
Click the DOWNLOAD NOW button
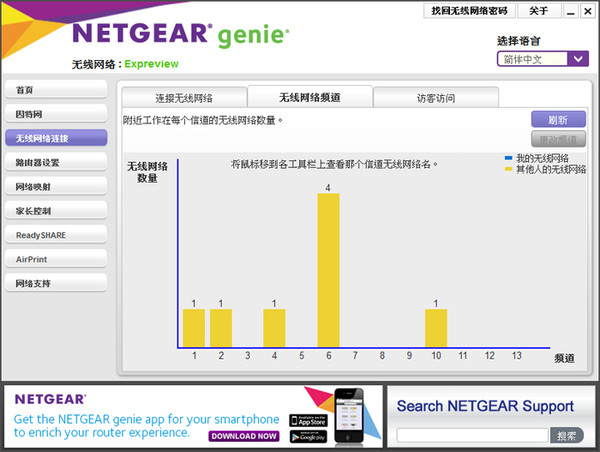click(x=244, y=436)
